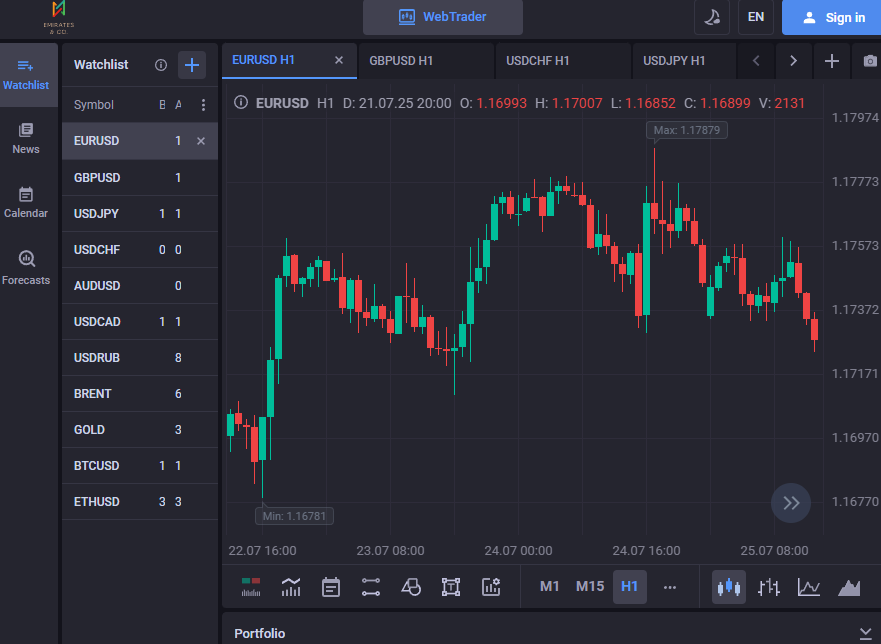Click the Watchlist info icon
The width and height of the screenshot is (881, 644).
tap(161, 65)
